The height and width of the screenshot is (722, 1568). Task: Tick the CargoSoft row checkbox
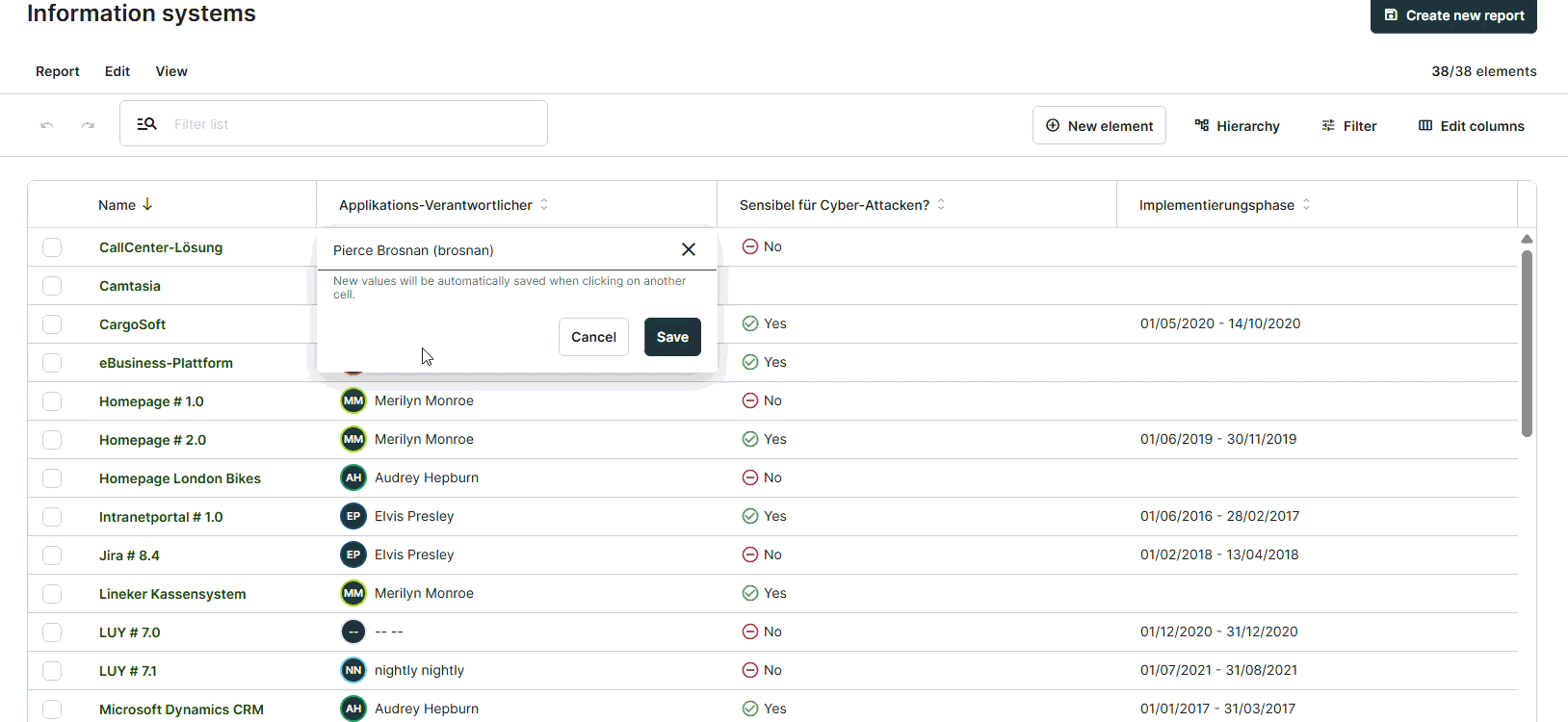tap(52, 324)
